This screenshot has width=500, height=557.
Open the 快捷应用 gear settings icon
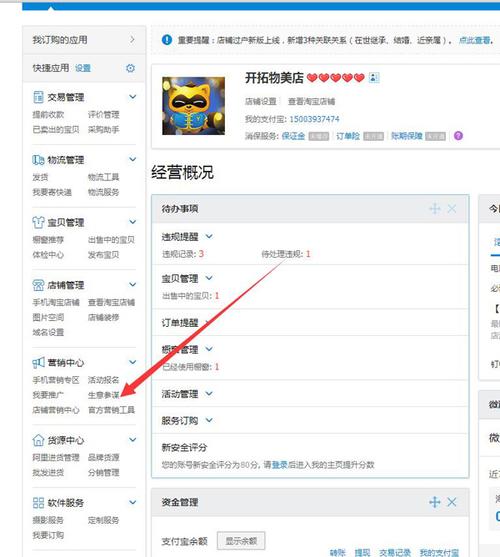click(130, 68)
